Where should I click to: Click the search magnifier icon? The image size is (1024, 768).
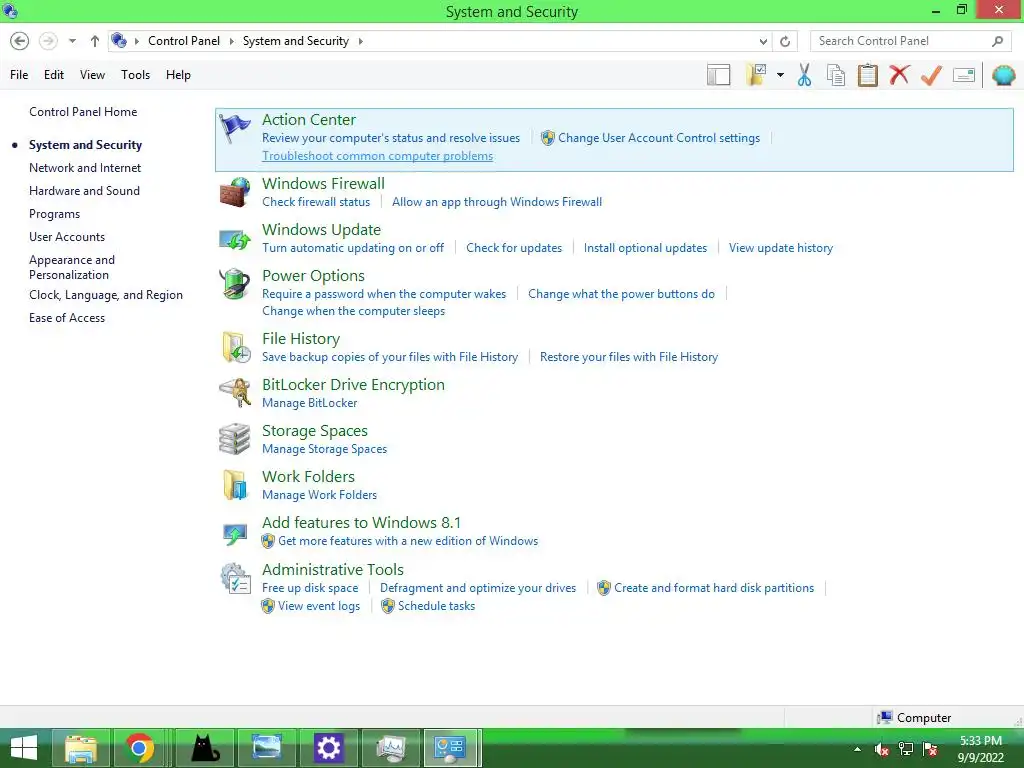point(997,41)
